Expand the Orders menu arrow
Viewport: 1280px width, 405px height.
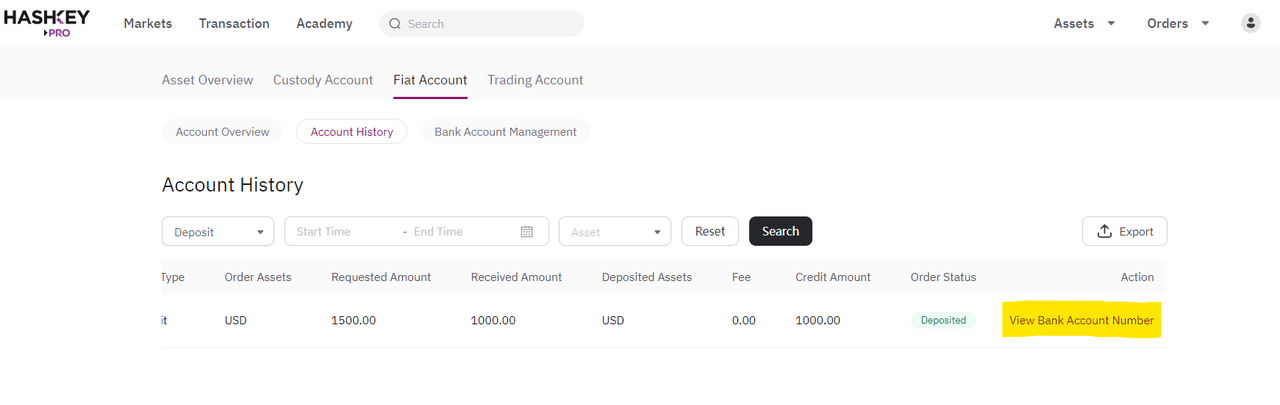point(1205,23)
